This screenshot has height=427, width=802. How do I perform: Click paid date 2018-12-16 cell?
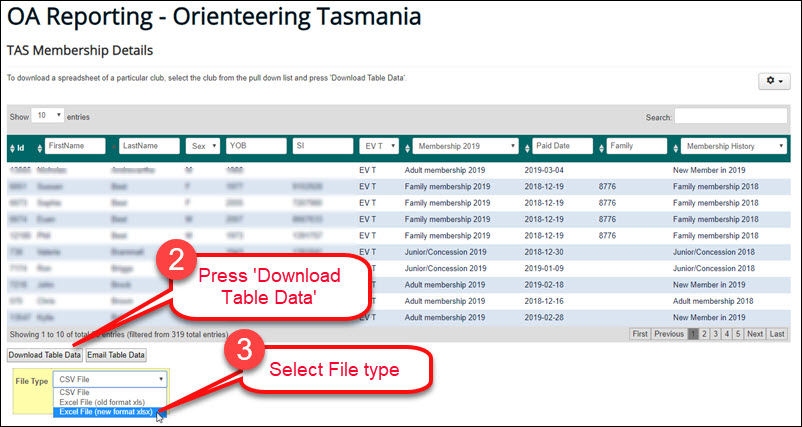coord(544,301)
